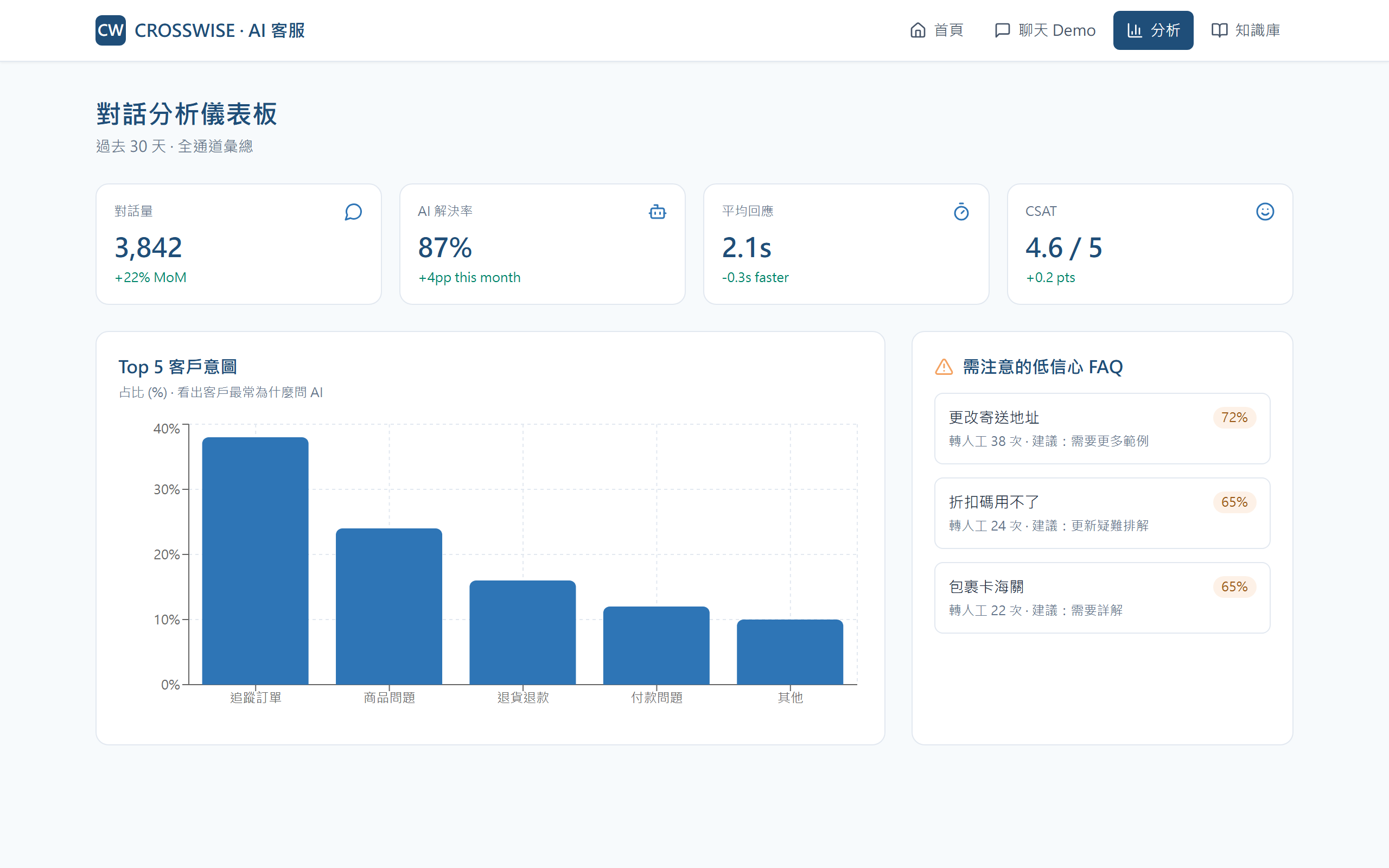The width and height of the screenshot is (1389, 868).
Task: Open the 折扣碼用不了 FAQ card
Action: (x=1102, y=513)
